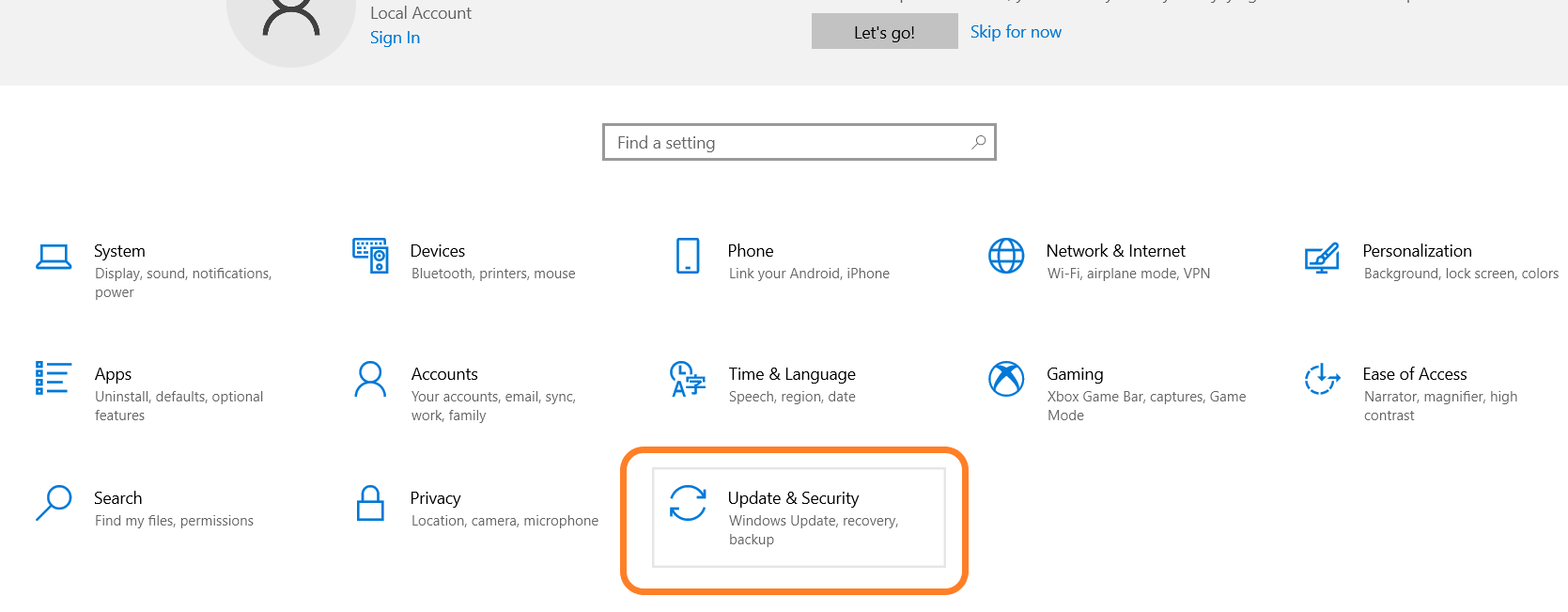
Task: Open Privacy via the padlock icon
Action: [370, 503]
